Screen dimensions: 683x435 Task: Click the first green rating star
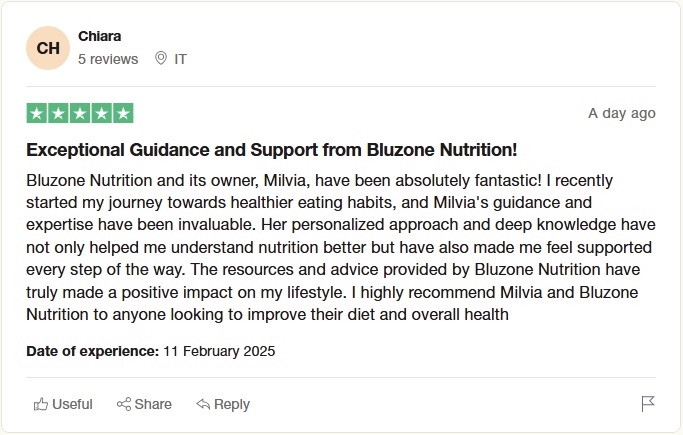[36, 113]
